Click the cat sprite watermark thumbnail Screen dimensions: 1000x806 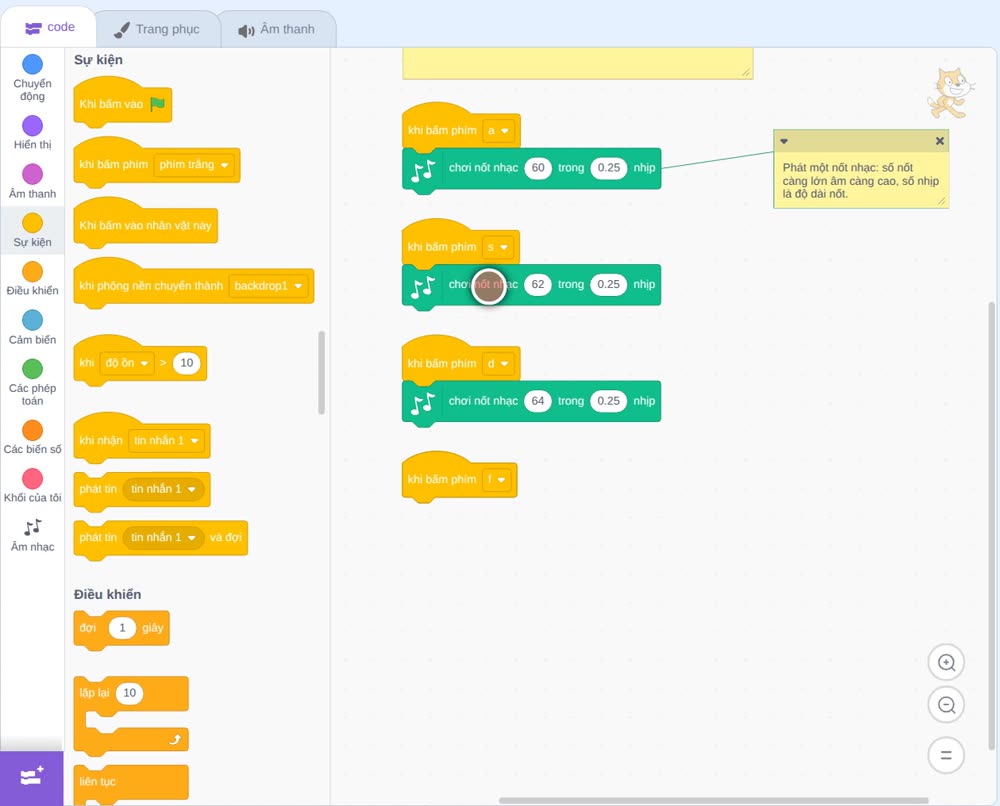tap(950, 93)
